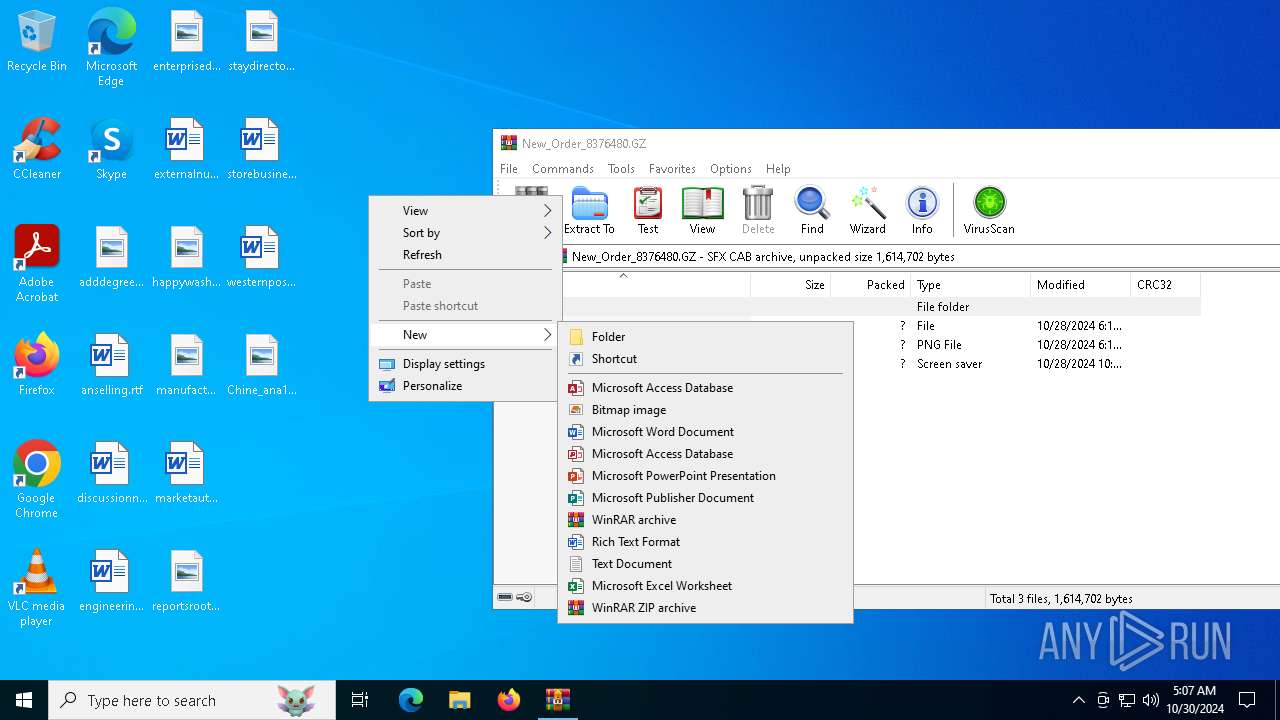The height and width of the screenshot is (720, 1280).
Task: Click the Extract To toolbar icon in WinRAR
Action: [589, 210]
